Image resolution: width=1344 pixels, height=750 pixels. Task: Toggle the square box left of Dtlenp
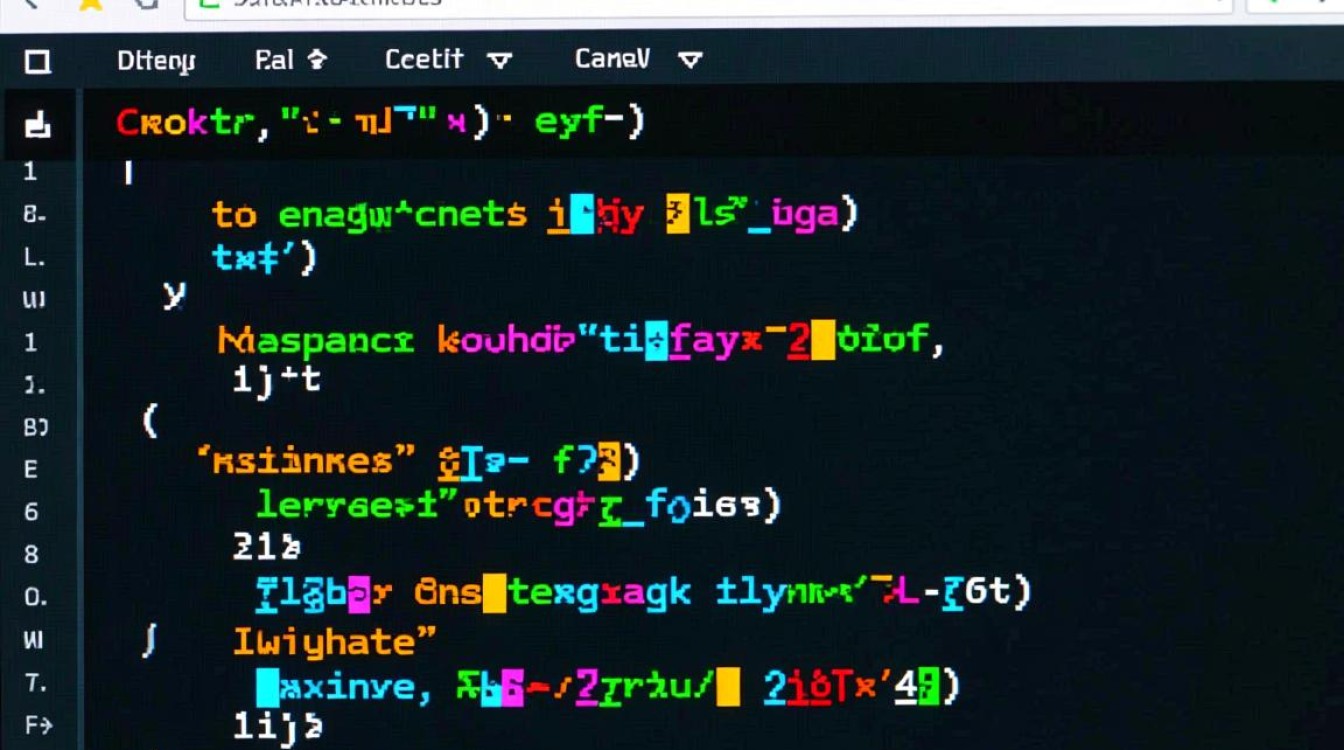38,62
